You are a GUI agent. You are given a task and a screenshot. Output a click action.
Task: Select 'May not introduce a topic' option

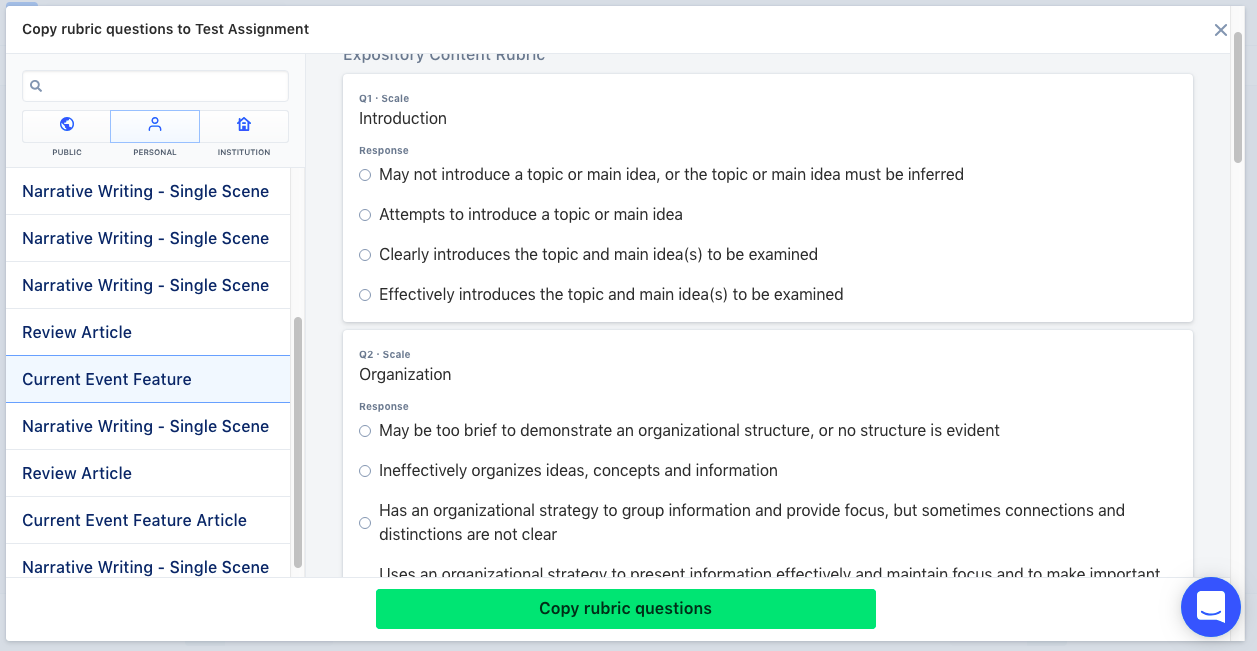tap(365, 175)
